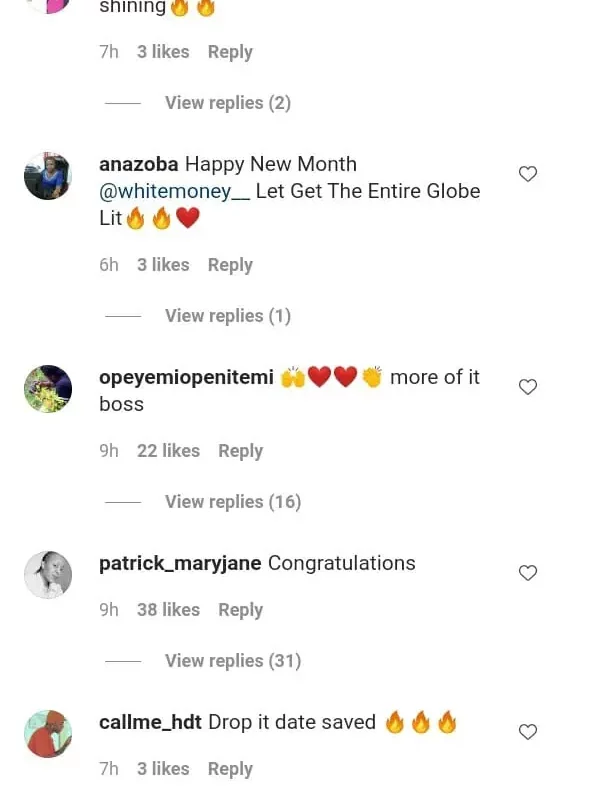Reply to opeyemiopenitemi's comment
The width and height of the screenshot is (600, 800).
(x=240, y=451)
